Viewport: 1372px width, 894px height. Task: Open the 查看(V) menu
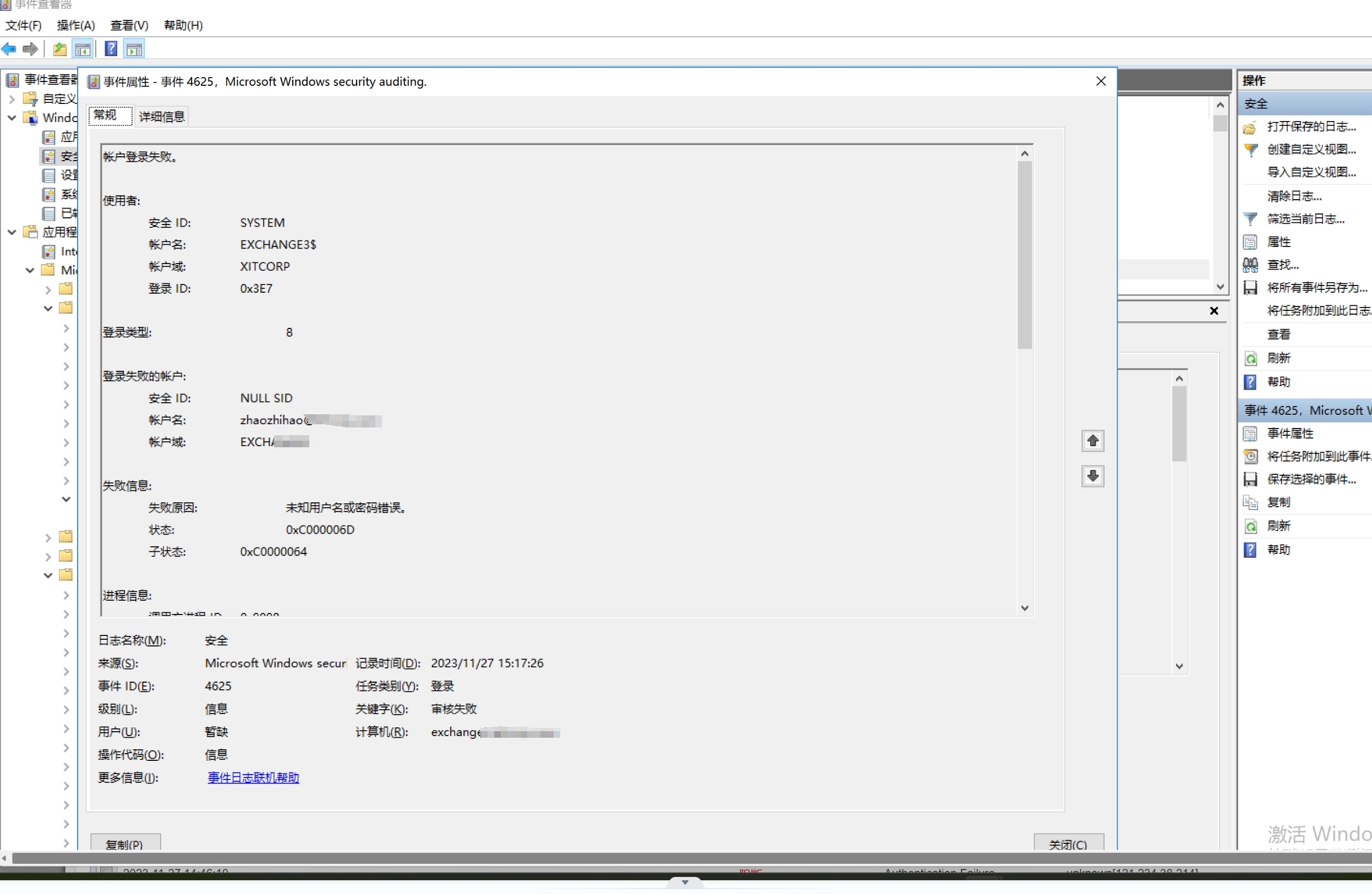pos(129,25)
